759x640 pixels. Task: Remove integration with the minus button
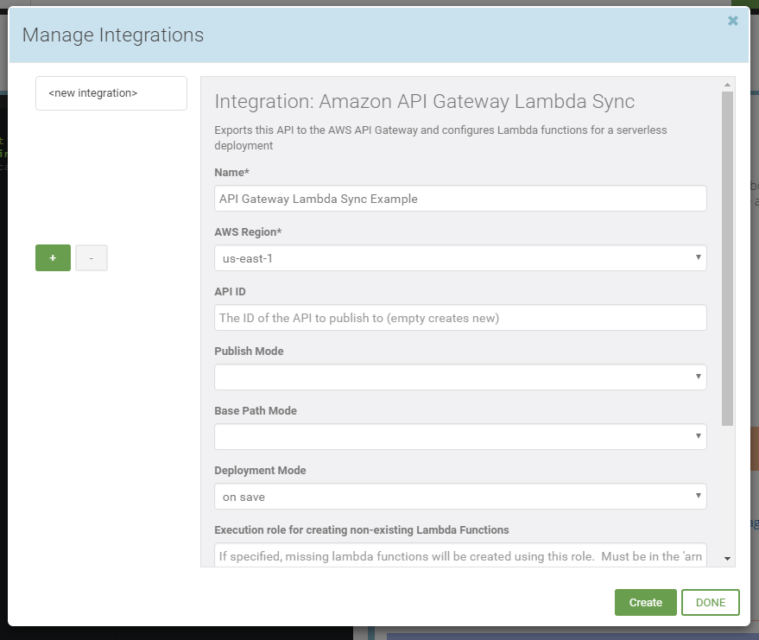[91, 258]
